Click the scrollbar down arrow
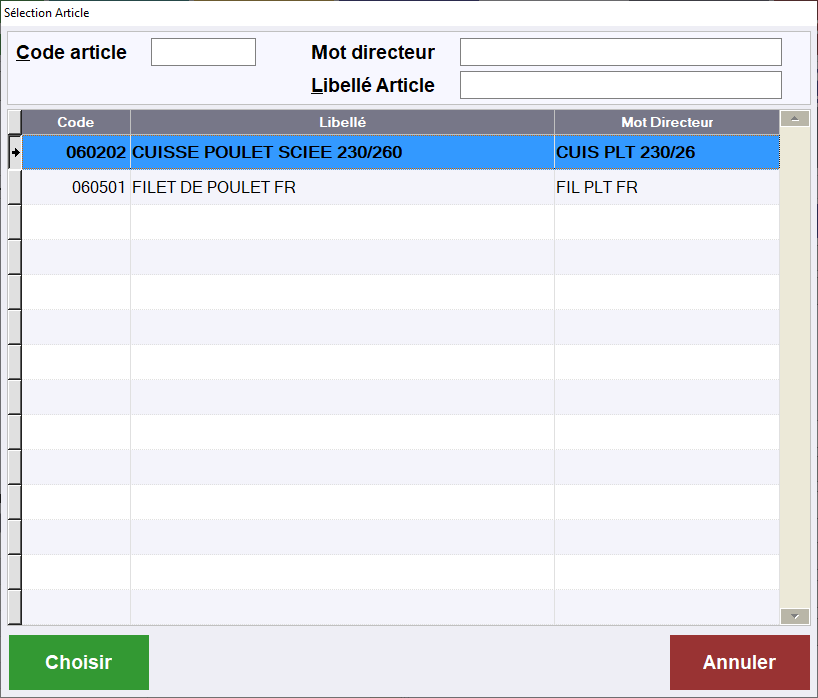 [795, 617]
